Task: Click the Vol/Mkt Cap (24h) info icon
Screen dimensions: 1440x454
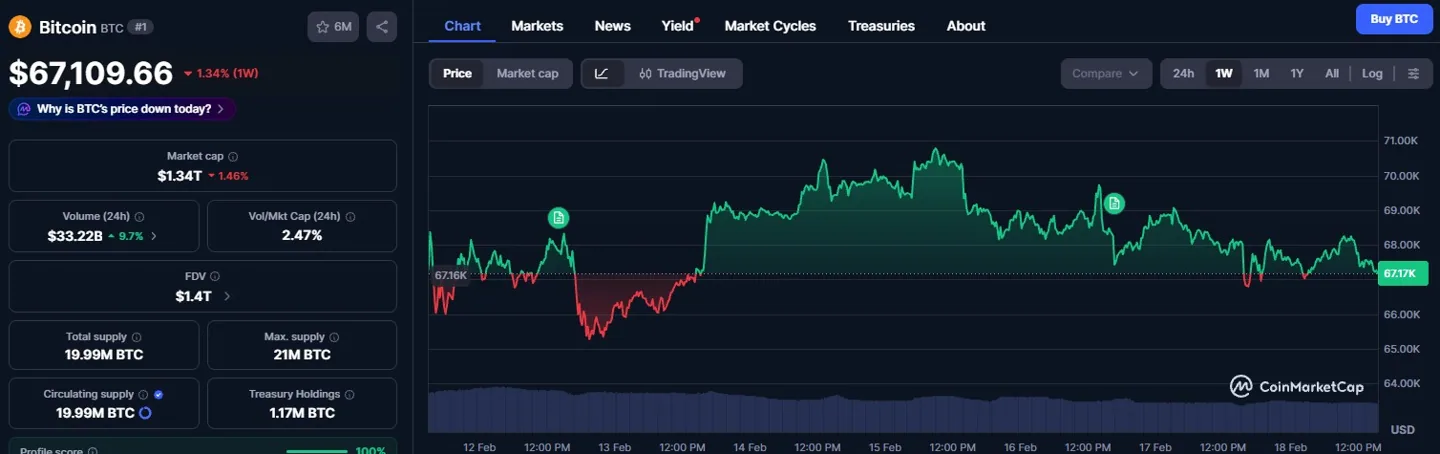Action: point(350,217)
